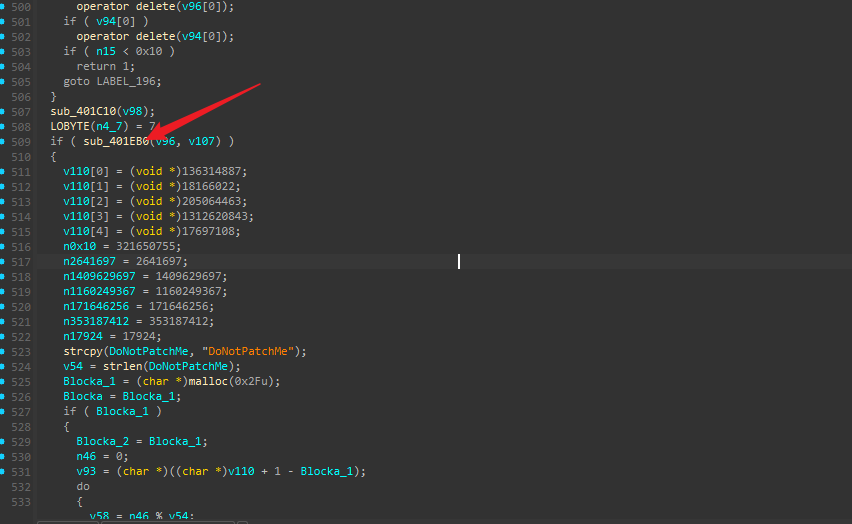Click v110 in the expression on line 531

[241, 471]
